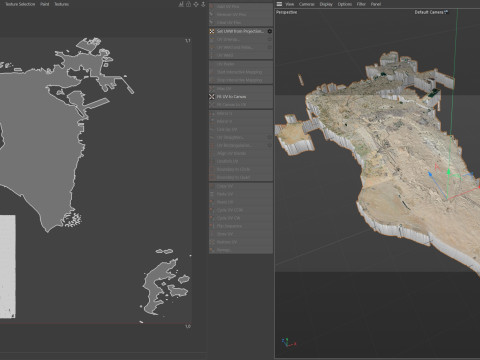
Task: Open the Textures menu
Action: 62,4
